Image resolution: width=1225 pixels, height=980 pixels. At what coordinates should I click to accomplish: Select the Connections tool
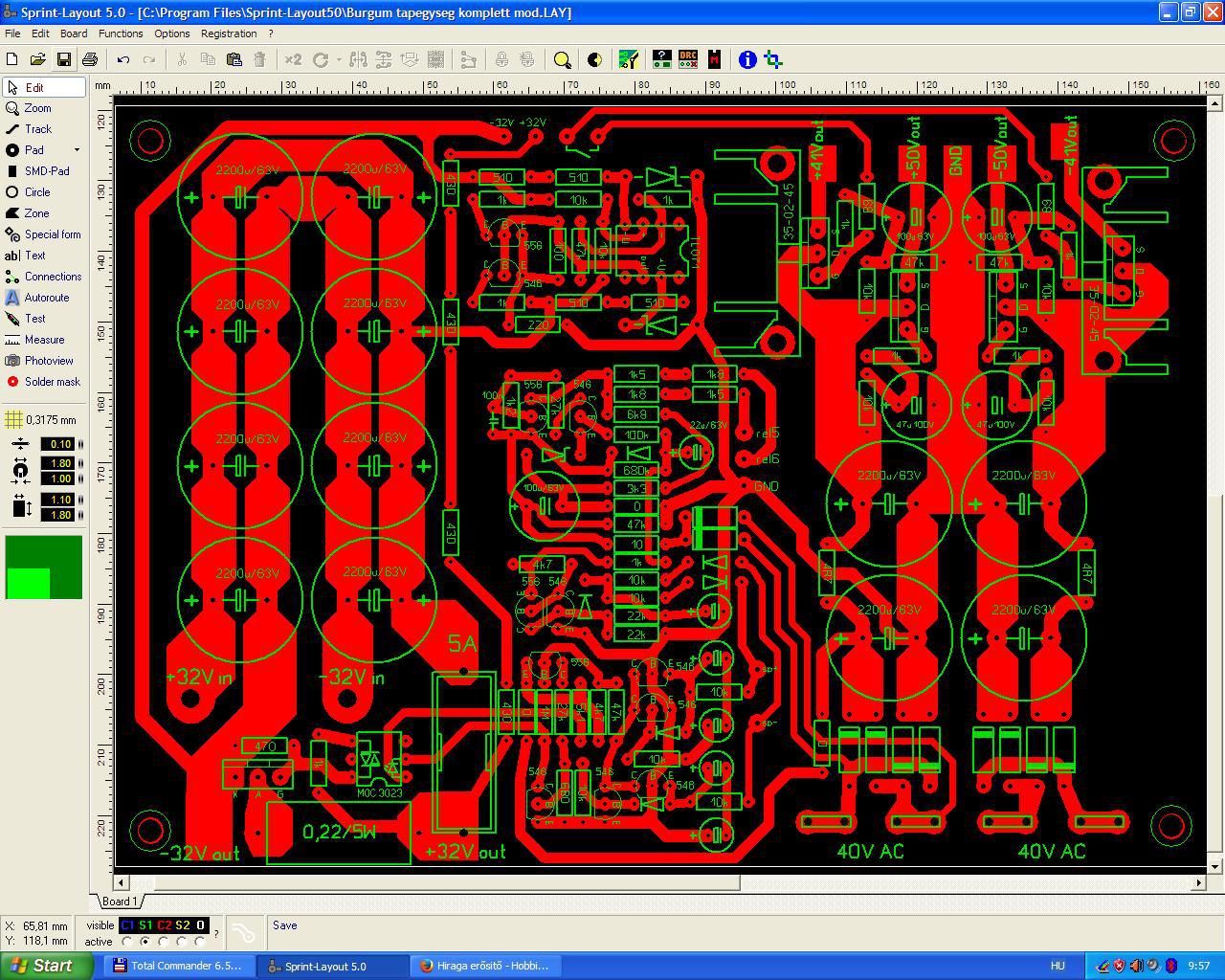(x=44, y=277)
